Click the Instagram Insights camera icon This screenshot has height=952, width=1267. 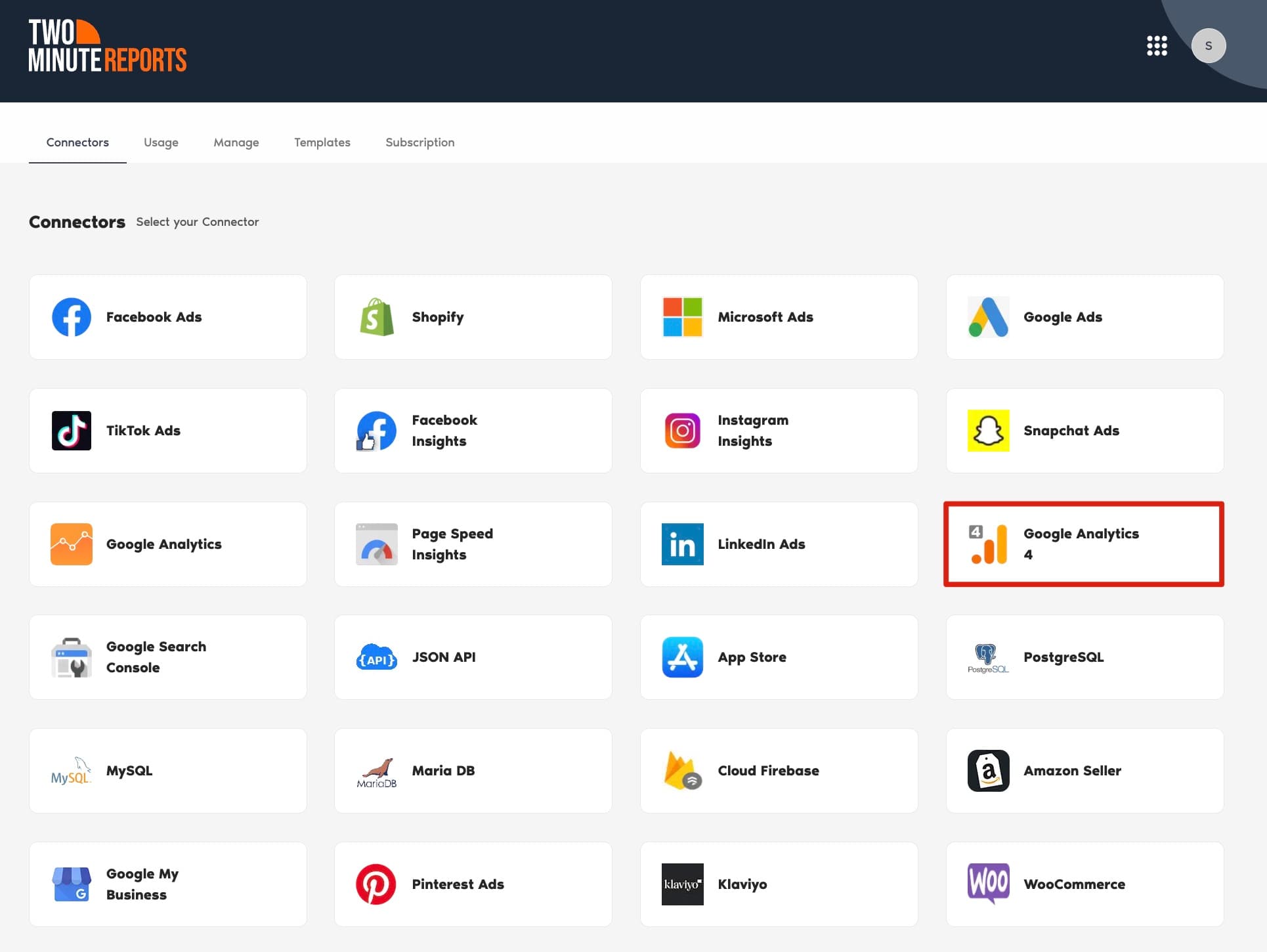pos(682,431)
